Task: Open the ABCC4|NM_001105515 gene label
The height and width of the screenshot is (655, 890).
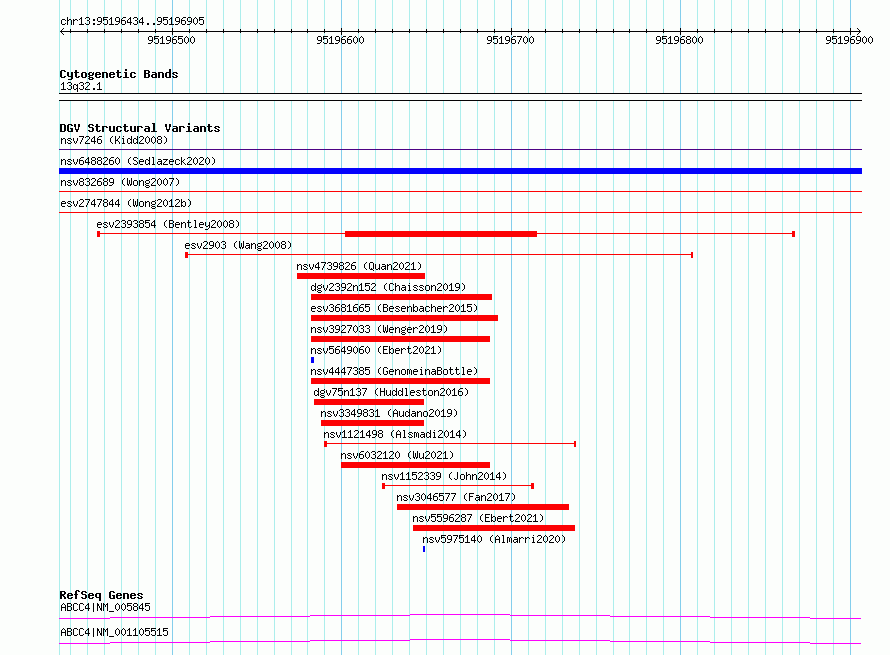Action: click(x=115, y=632)
